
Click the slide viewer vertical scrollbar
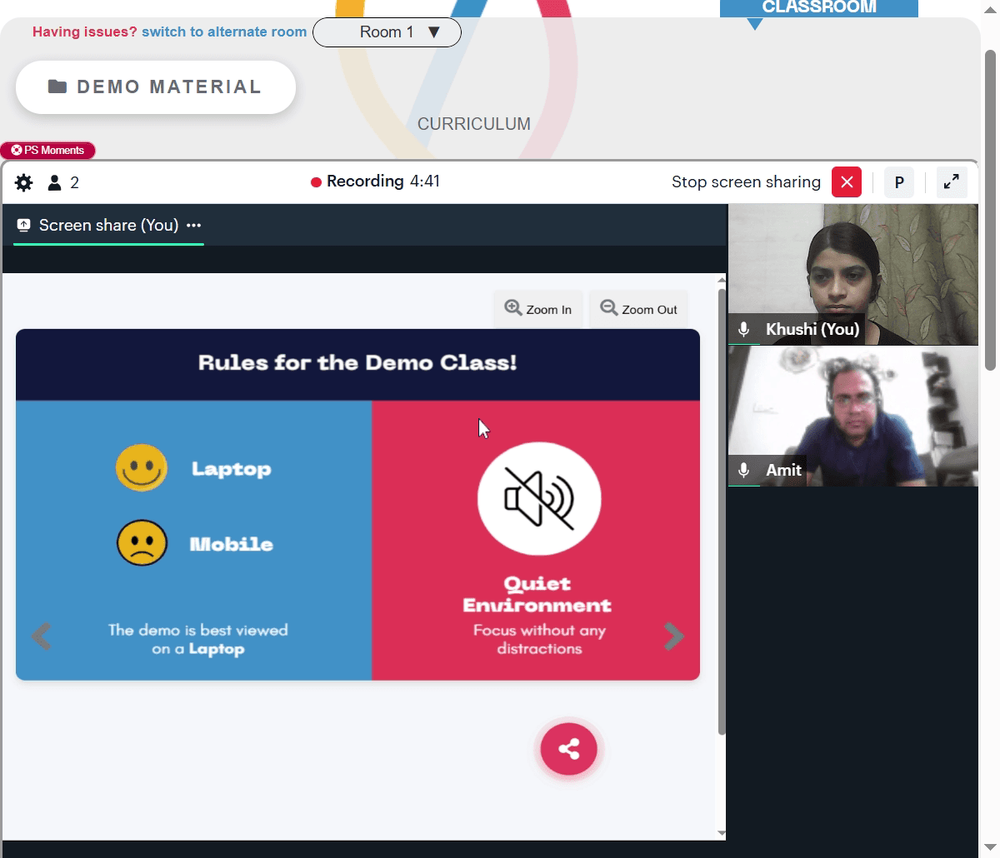tap(722, 510)
